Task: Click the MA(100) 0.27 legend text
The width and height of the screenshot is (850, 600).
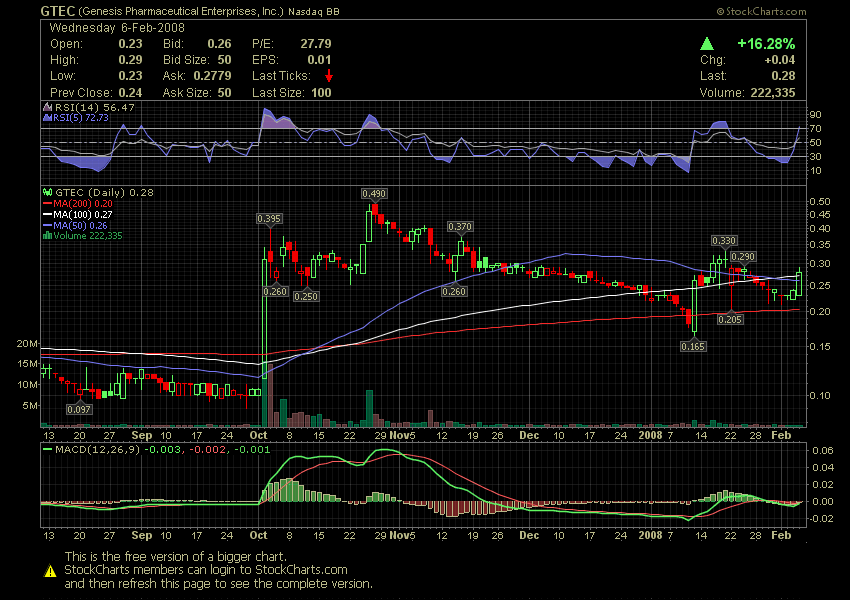Action: pyautogui.click(x=83, y=215)
